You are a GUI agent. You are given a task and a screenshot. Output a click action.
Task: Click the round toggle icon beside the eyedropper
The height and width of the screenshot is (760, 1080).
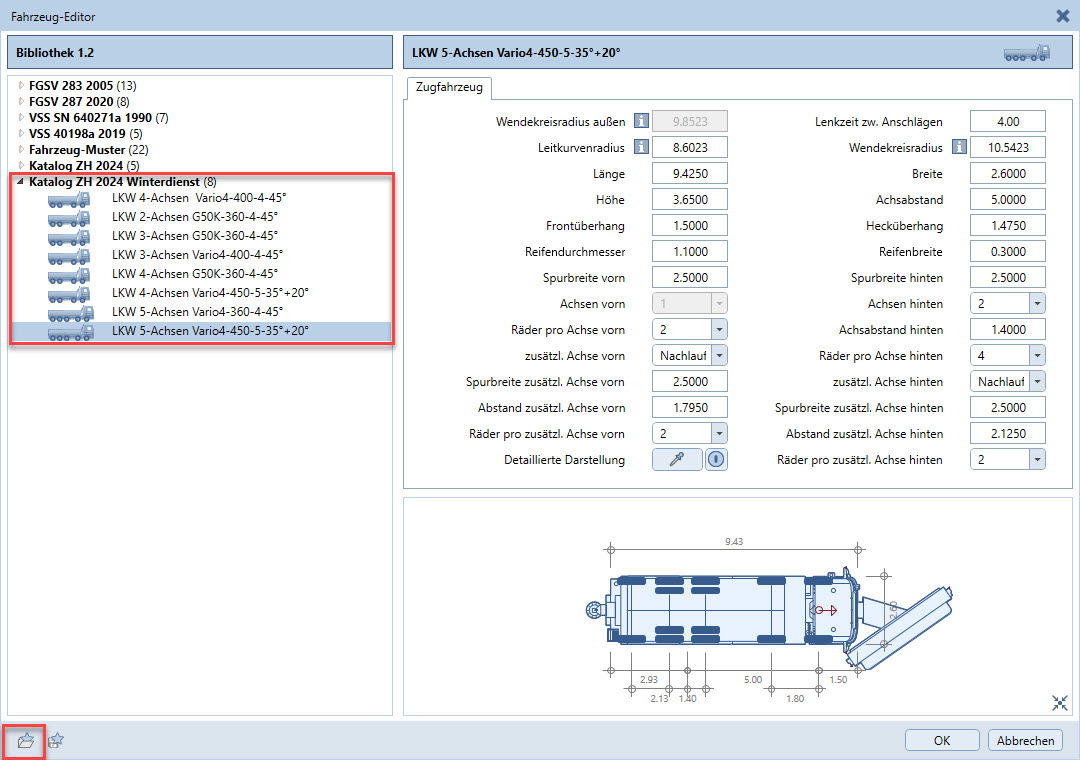pos(716,460)
